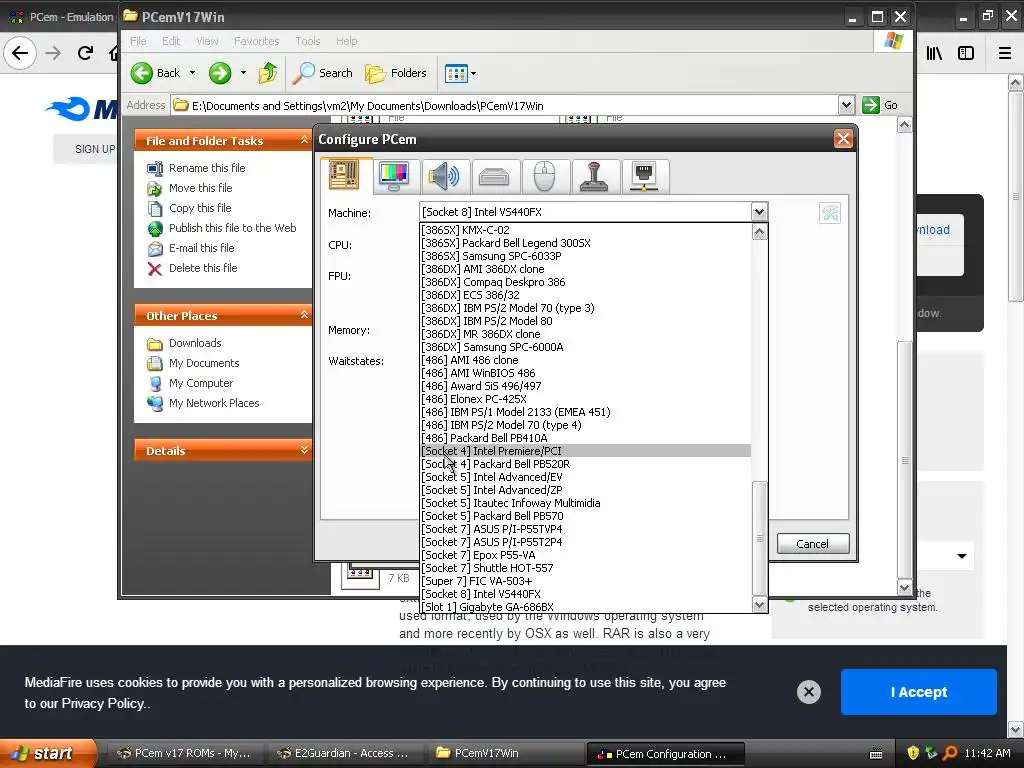
Task: Select [486] Award SiS 496/497
Action: click(x=585, y=386)
